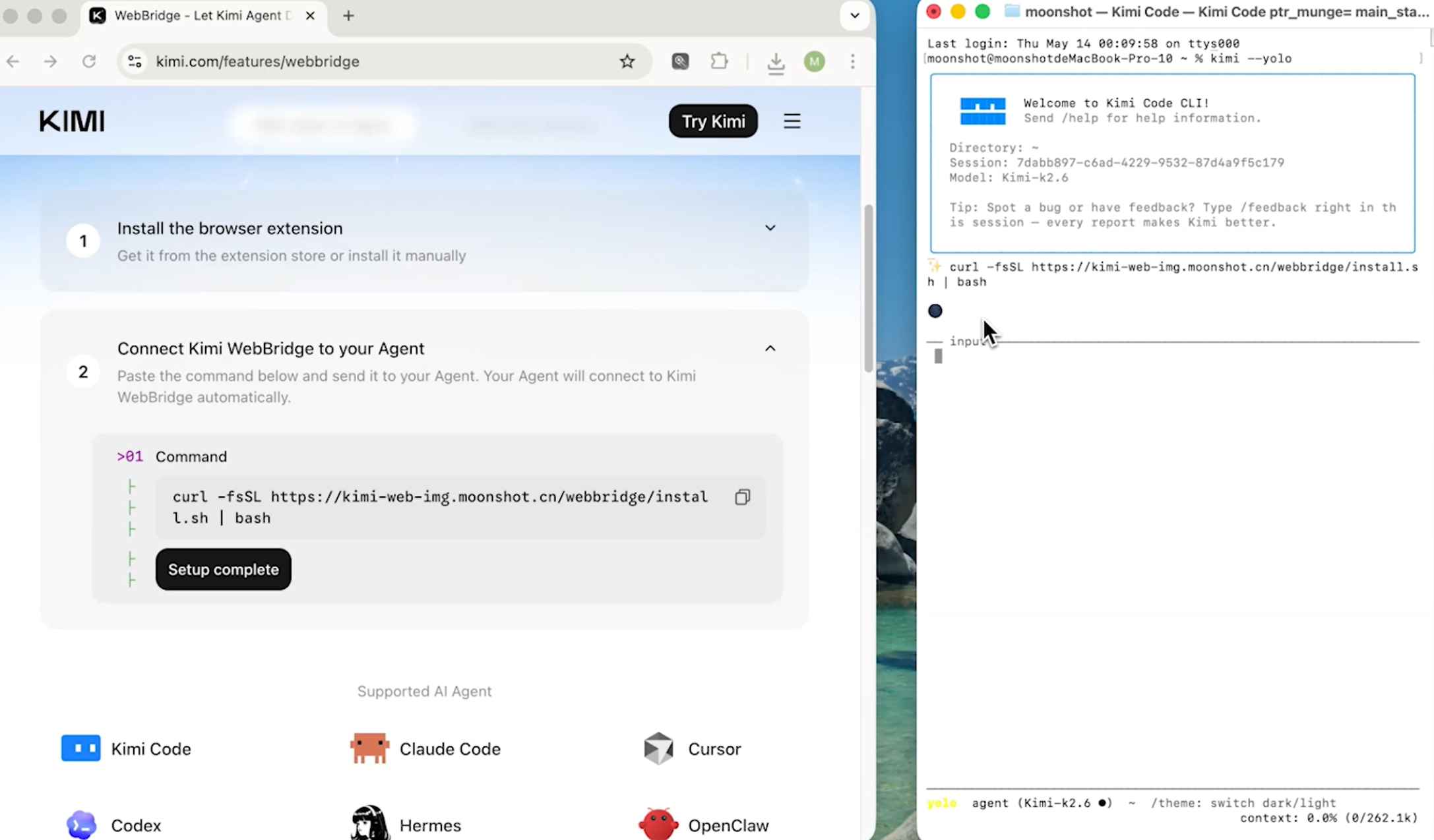The height and width of the screenshot is (840, 1434).
Task: Click the 'agent (Kimi-k2.6)' status text
Action: point(1042,803)
